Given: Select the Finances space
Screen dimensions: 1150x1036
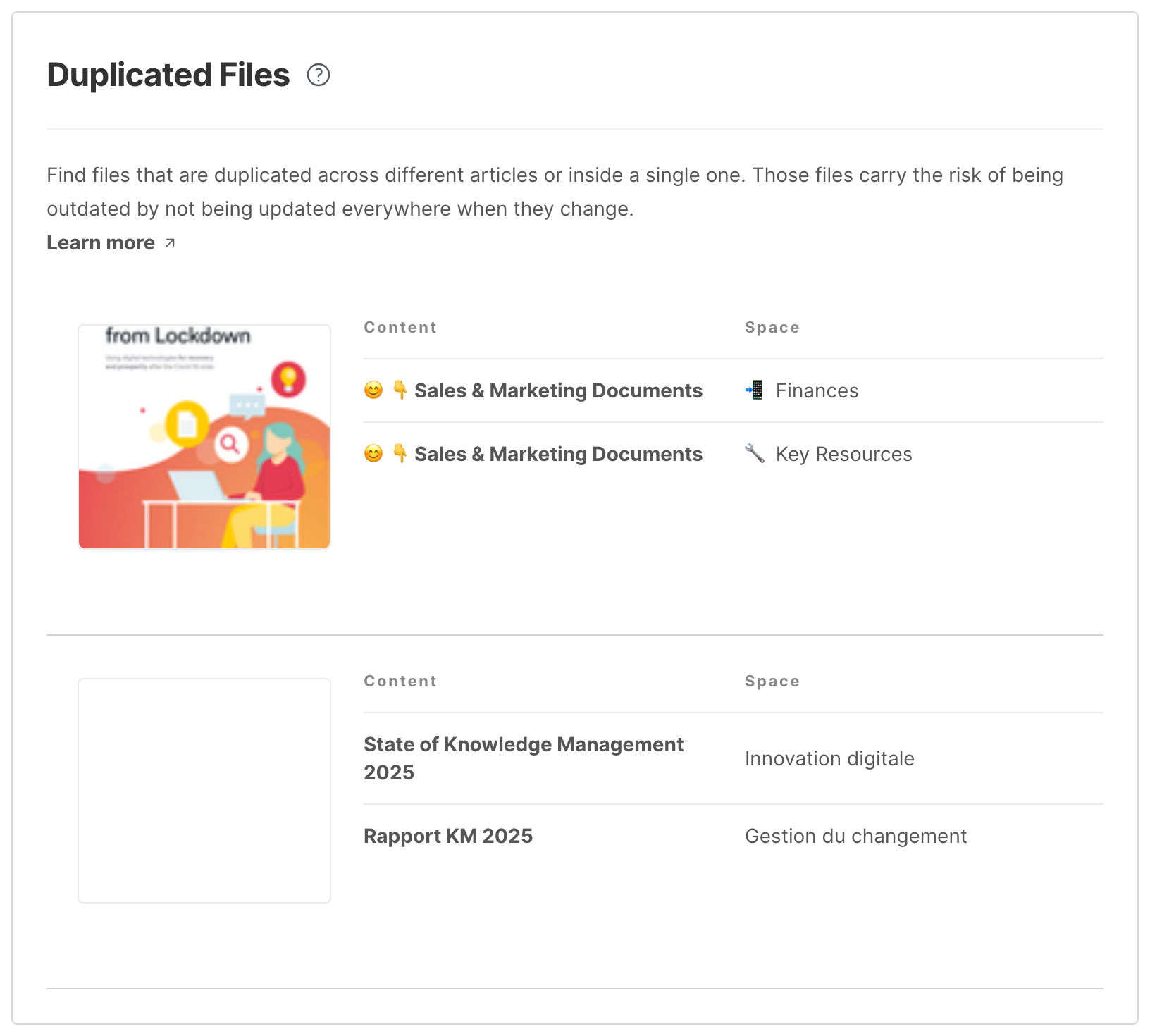Looking at the screenshot, I should (817, 390).
